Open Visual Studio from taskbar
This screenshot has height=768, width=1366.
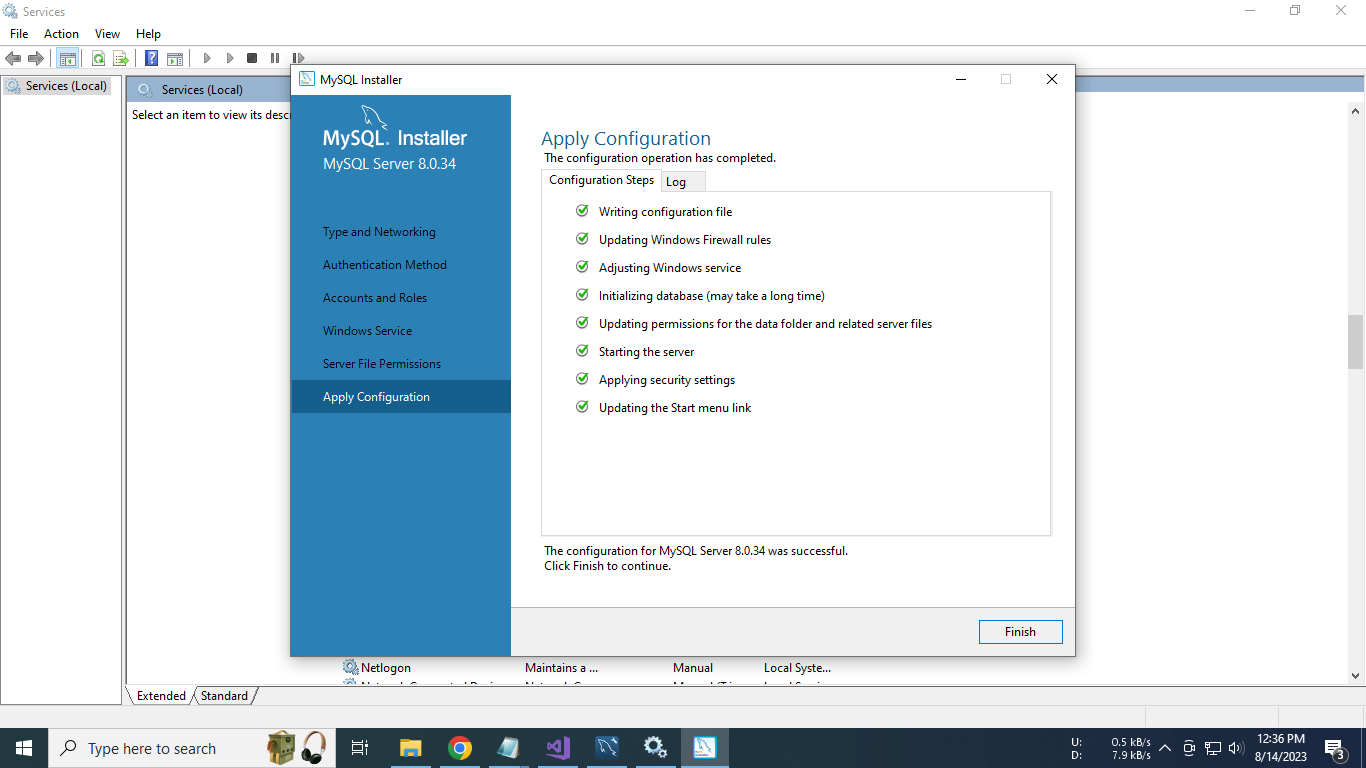pyautogui.click(x=558, y=748)
